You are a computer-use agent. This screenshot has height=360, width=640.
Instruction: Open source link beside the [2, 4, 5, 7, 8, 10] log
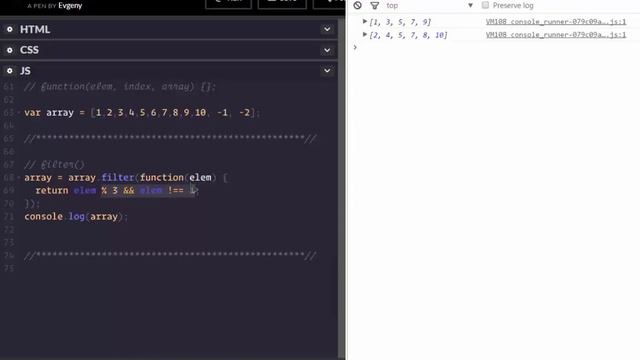[x=556, y=35]
